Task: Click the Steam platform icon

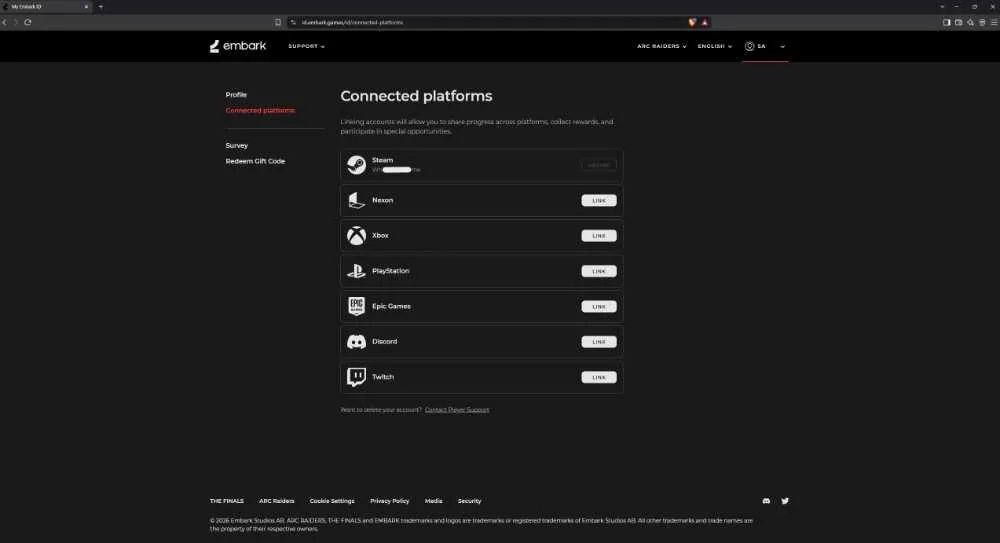Action: click(356, 165)
